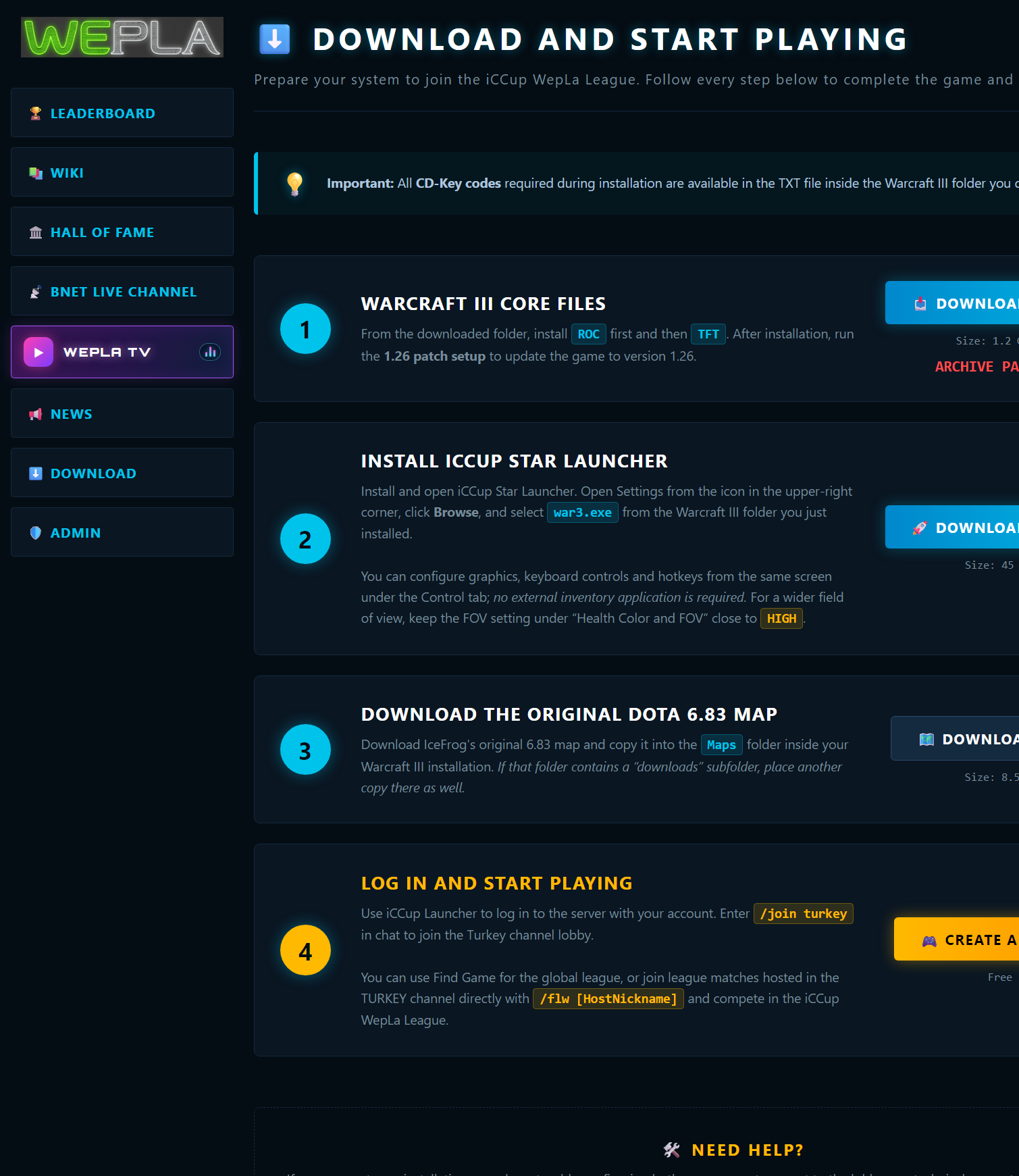Open the Wiki menu item
Image resolution: width=1019 pixels, height=1176 pixels.
click(x=122, y=172)
